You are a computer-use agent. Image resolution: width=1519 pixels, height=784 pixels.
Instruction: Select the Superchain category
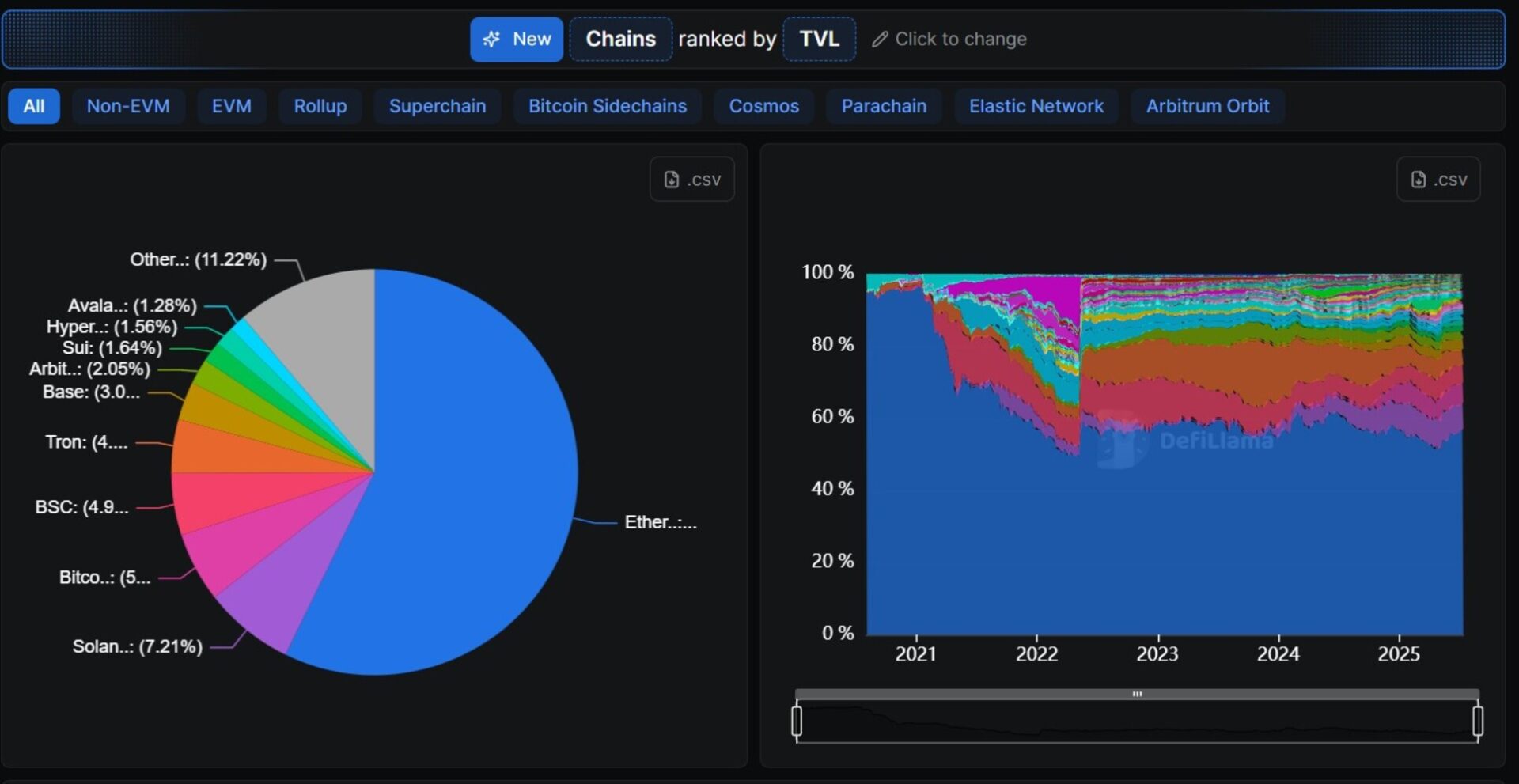pos(438,106)
